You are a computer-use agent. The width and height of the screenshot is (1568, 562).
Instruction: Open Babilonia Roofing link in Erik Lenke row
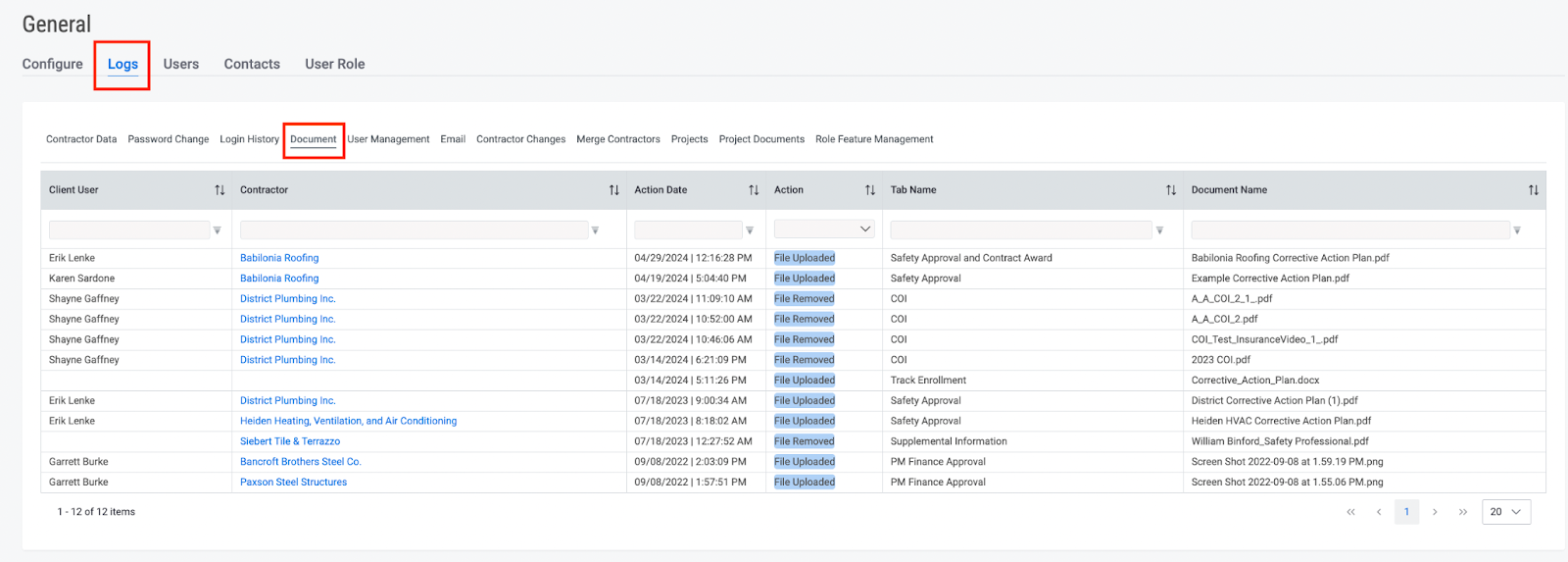point(279,258)
